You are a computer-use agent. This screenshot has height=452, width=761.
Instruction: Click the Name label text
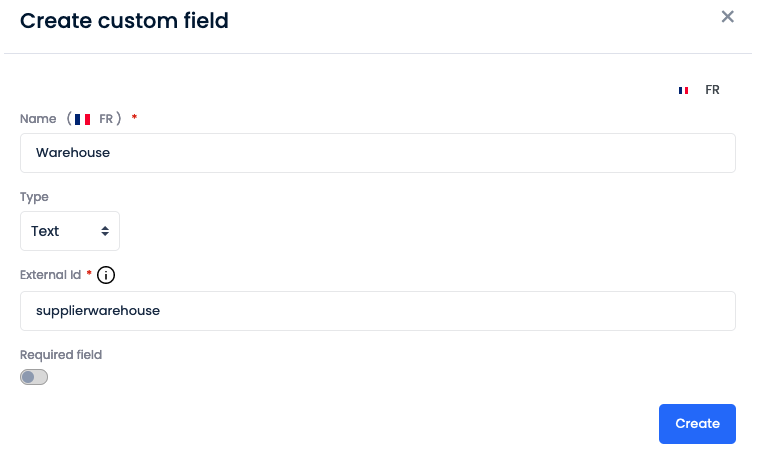pyautogui.click(x=38, y=119)
